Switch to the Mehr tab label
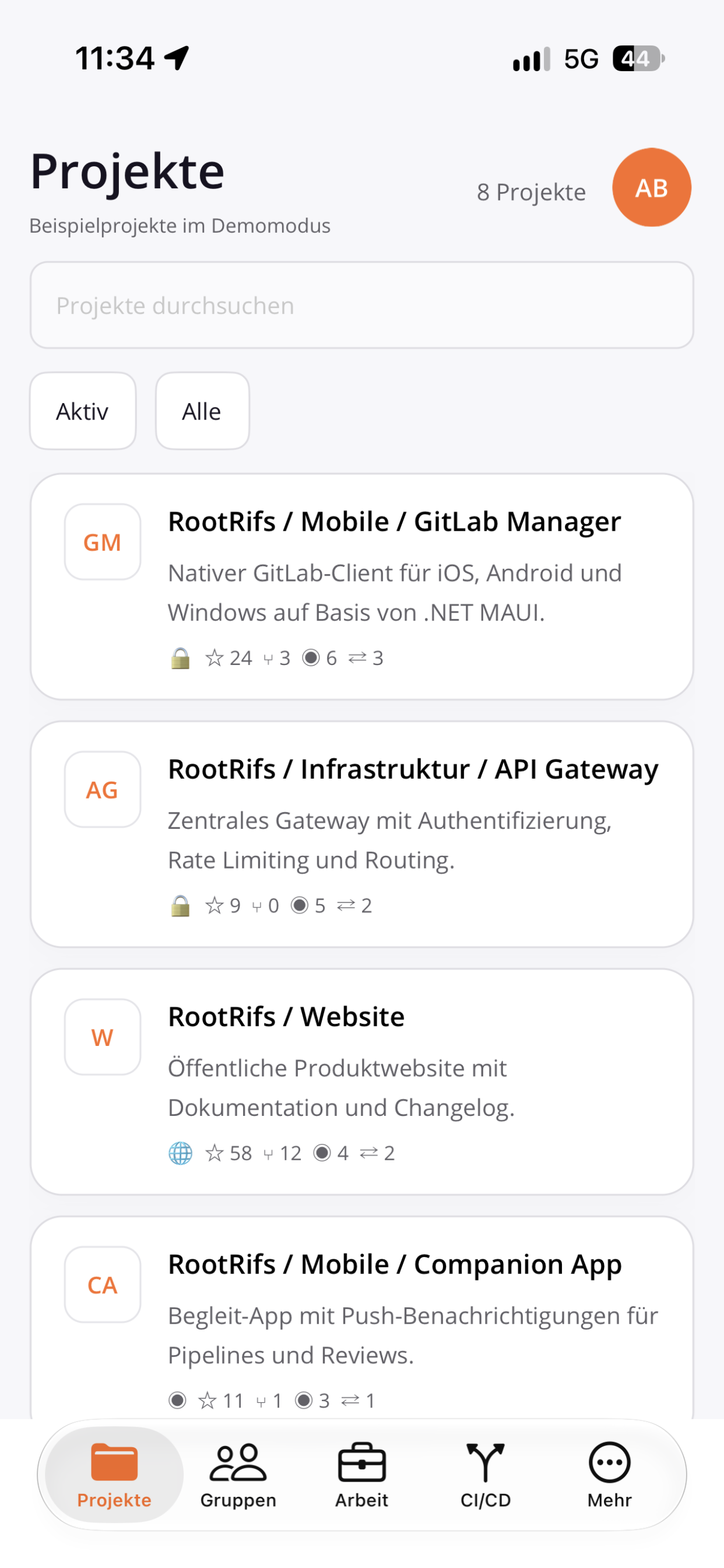Image resolution: width=724 pixels, height=1568 pixels. coord(609,1500)
